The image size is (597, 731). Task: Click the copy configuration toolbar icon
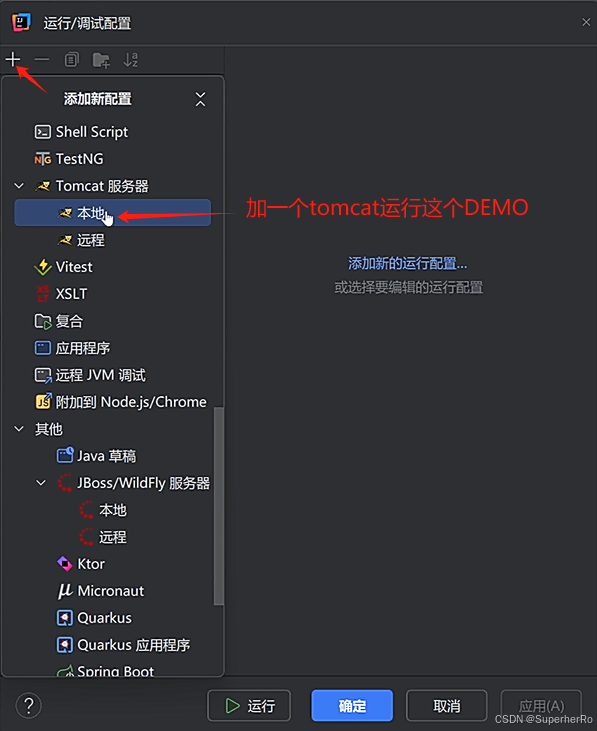72,60
